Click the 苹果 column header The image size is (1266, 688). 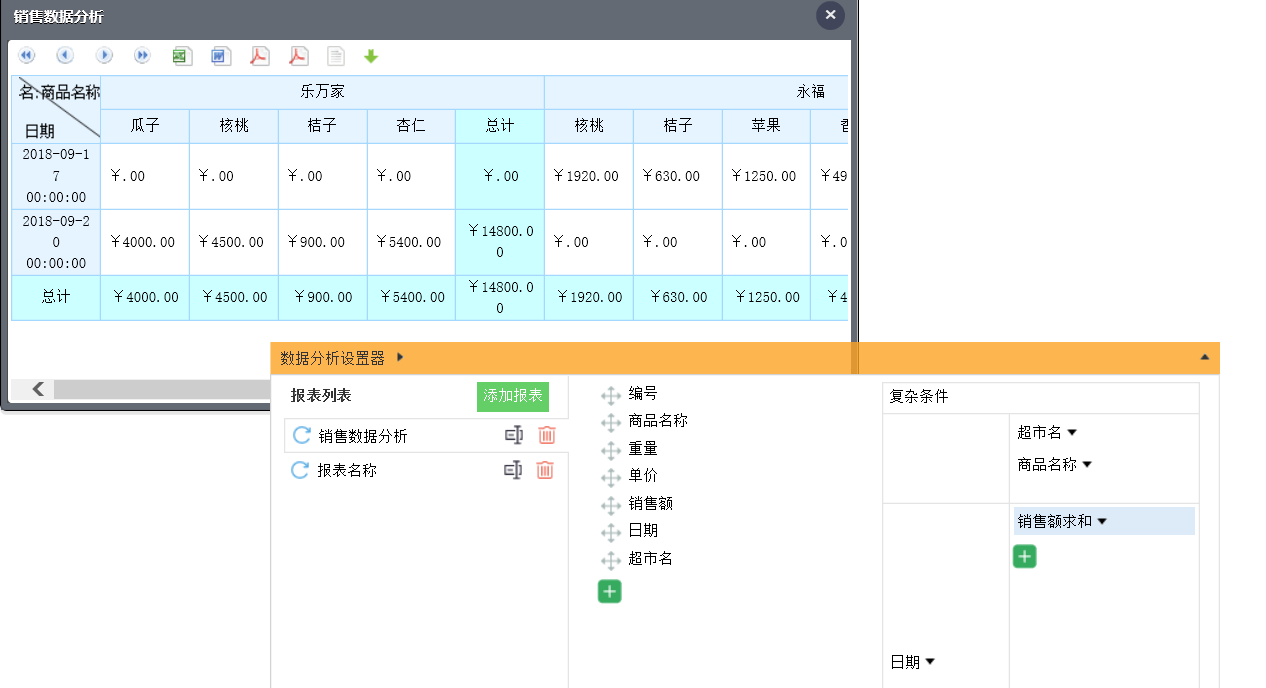pos(766,126)
